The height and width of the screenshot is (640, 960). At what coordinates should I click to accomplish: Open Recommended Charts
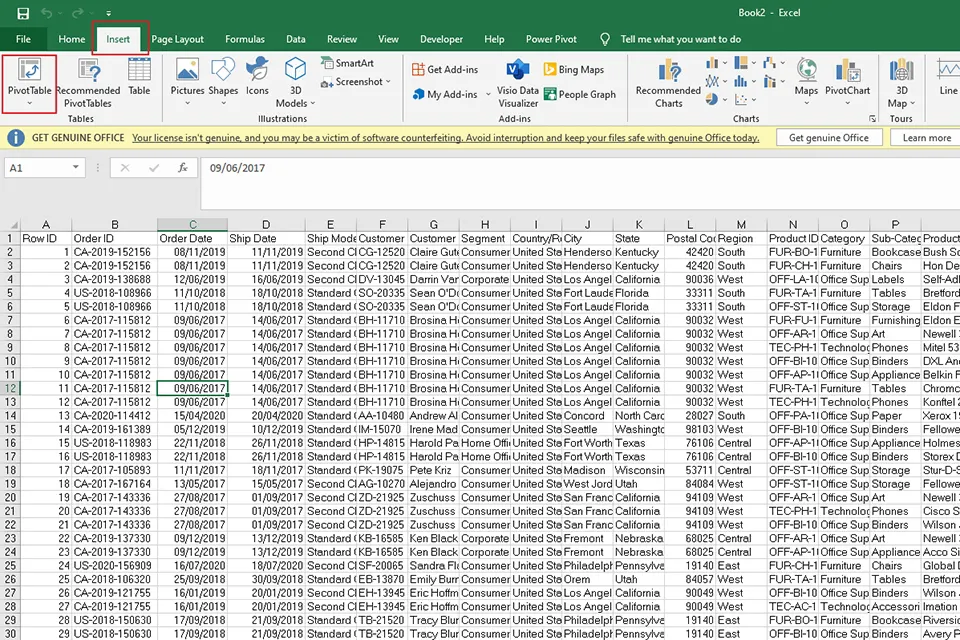pyautogui.click(x=667, y=85)
